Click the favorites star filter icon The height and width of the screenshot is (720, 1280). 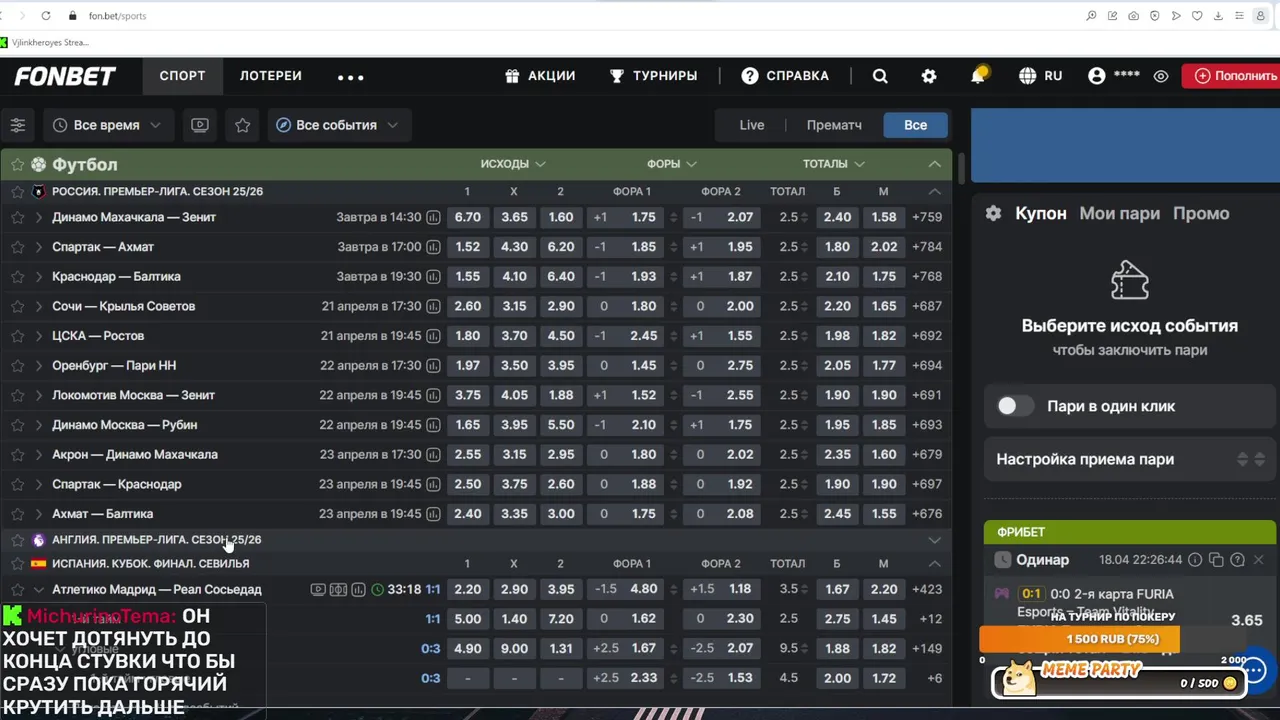coord(242,125)
